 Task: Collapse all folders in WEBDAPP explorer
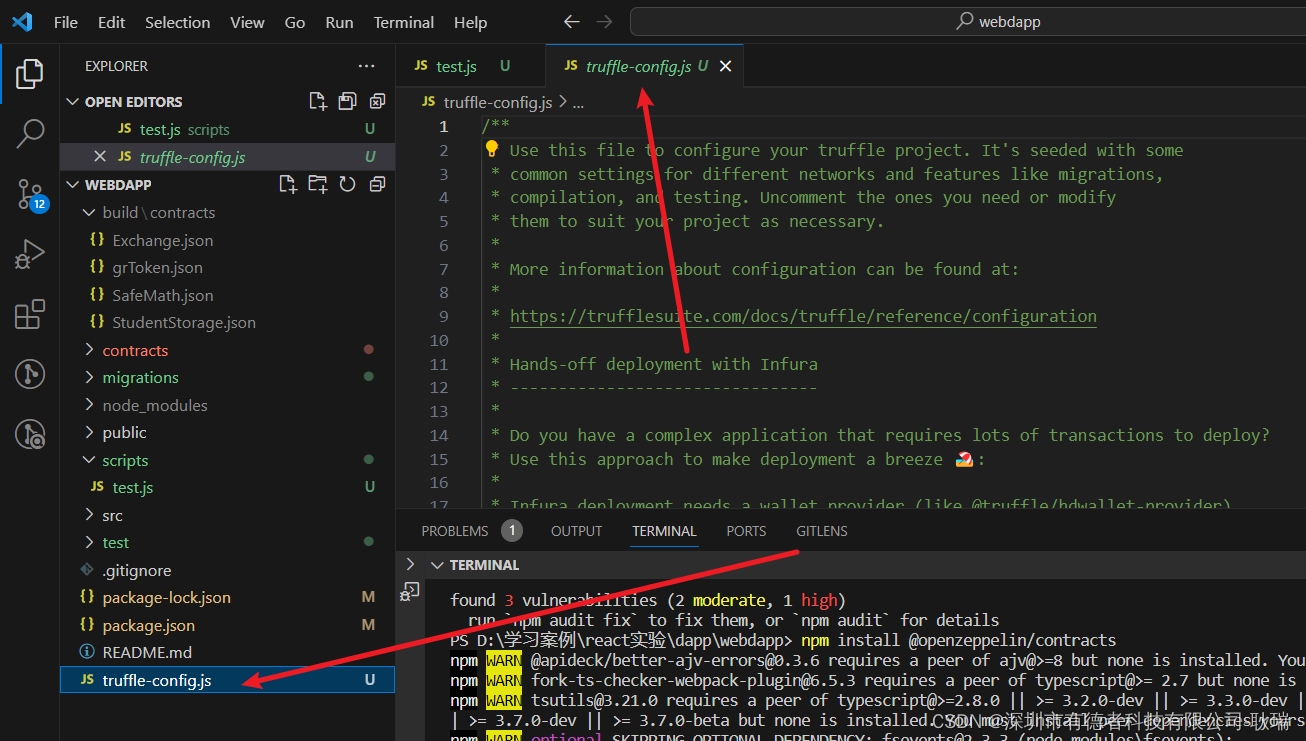coord(377,184)
